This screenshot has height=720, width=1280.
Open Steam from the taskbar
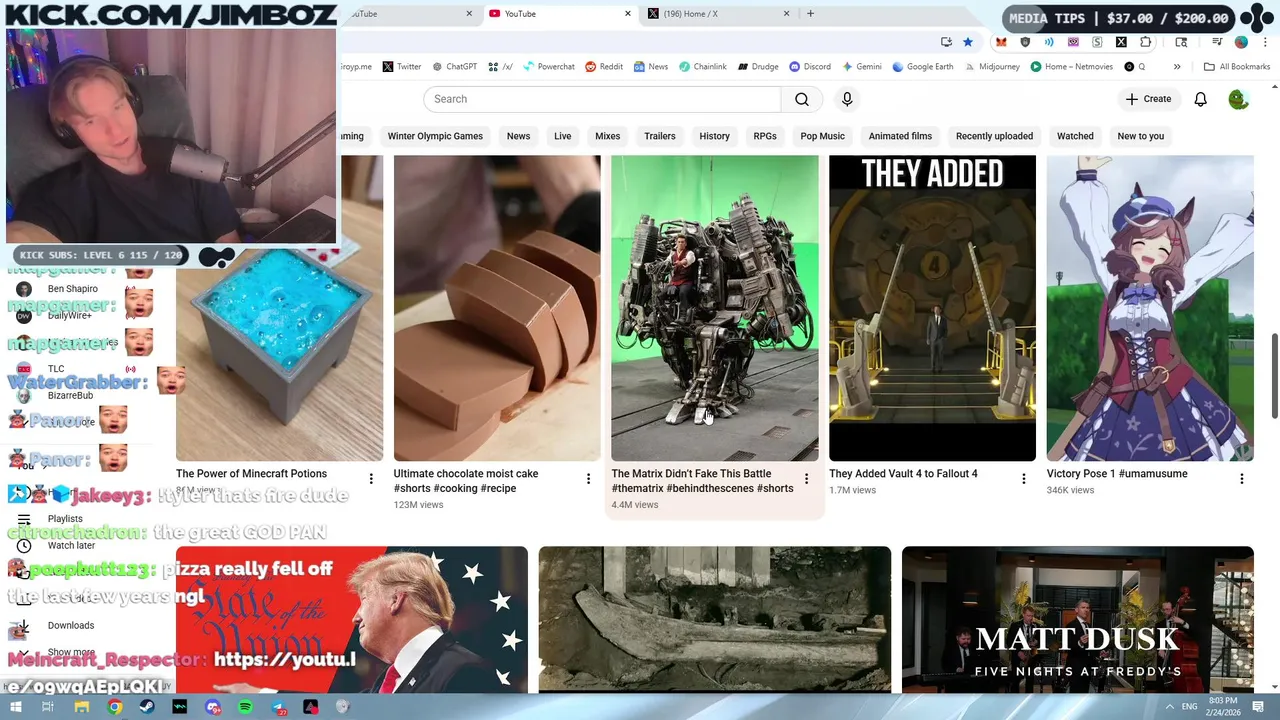(147, 707)
